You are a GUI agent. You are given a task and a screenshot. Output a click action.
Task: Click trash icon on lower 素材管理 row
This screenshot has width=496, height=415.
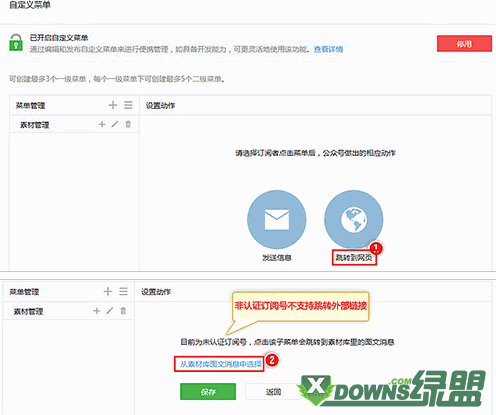click(123, 311)
